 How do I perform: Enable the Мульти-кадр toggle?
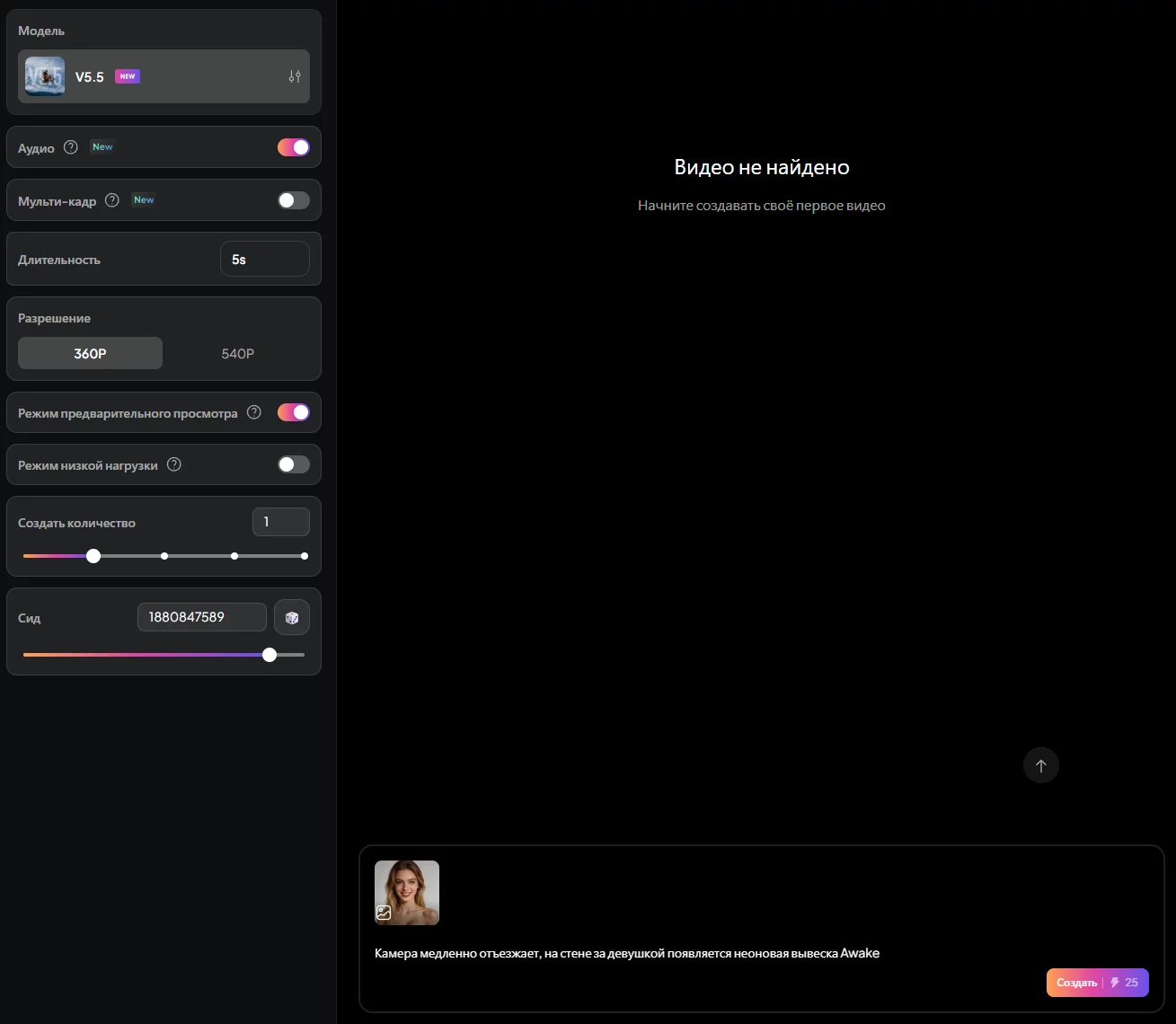(294, 200)
